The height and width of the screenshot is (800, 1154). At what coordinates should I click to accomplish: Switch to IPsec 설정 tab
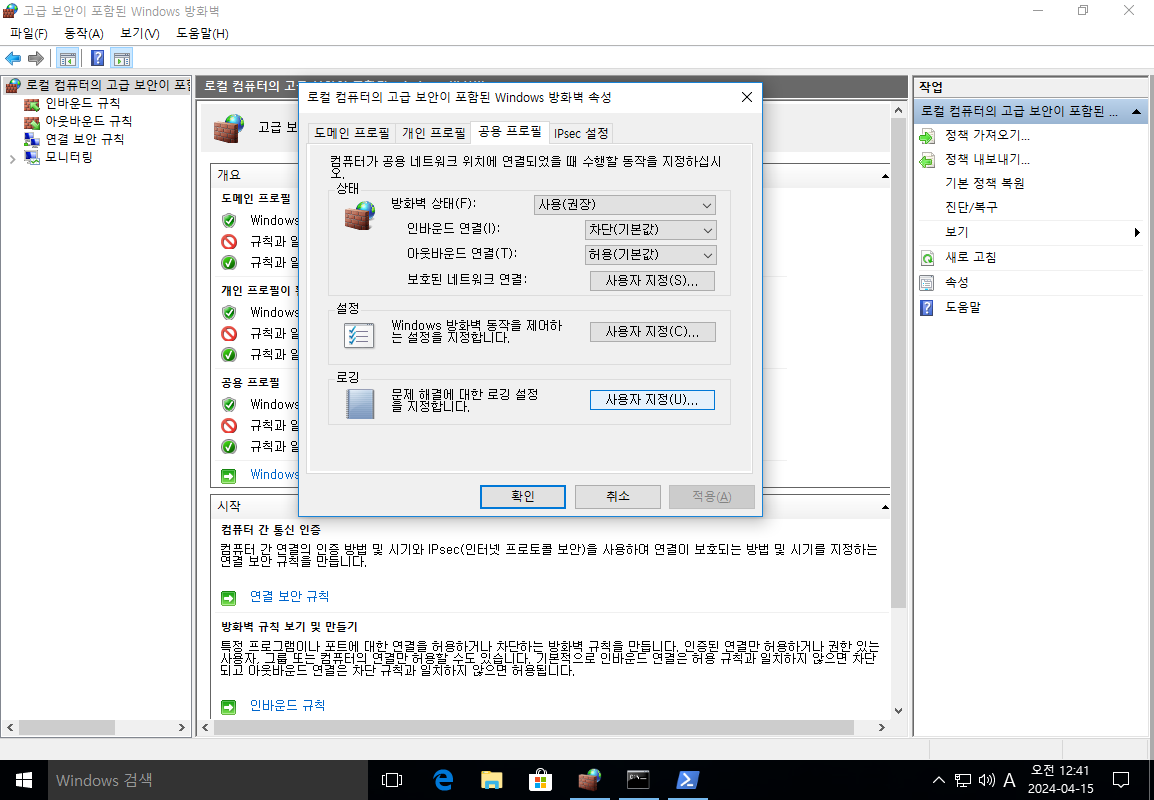pos(581,133)
